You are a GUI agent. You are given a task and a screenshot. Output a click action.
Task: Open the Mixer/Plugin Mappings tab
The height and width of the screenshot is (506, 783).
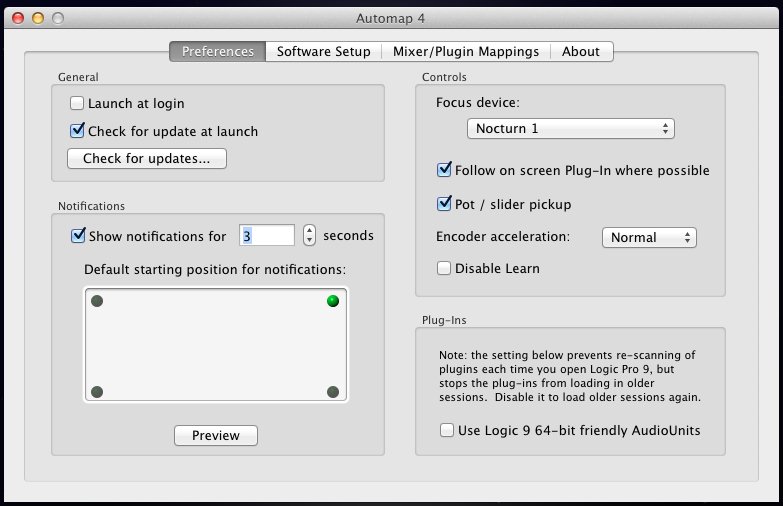click(x=465, y=51)
